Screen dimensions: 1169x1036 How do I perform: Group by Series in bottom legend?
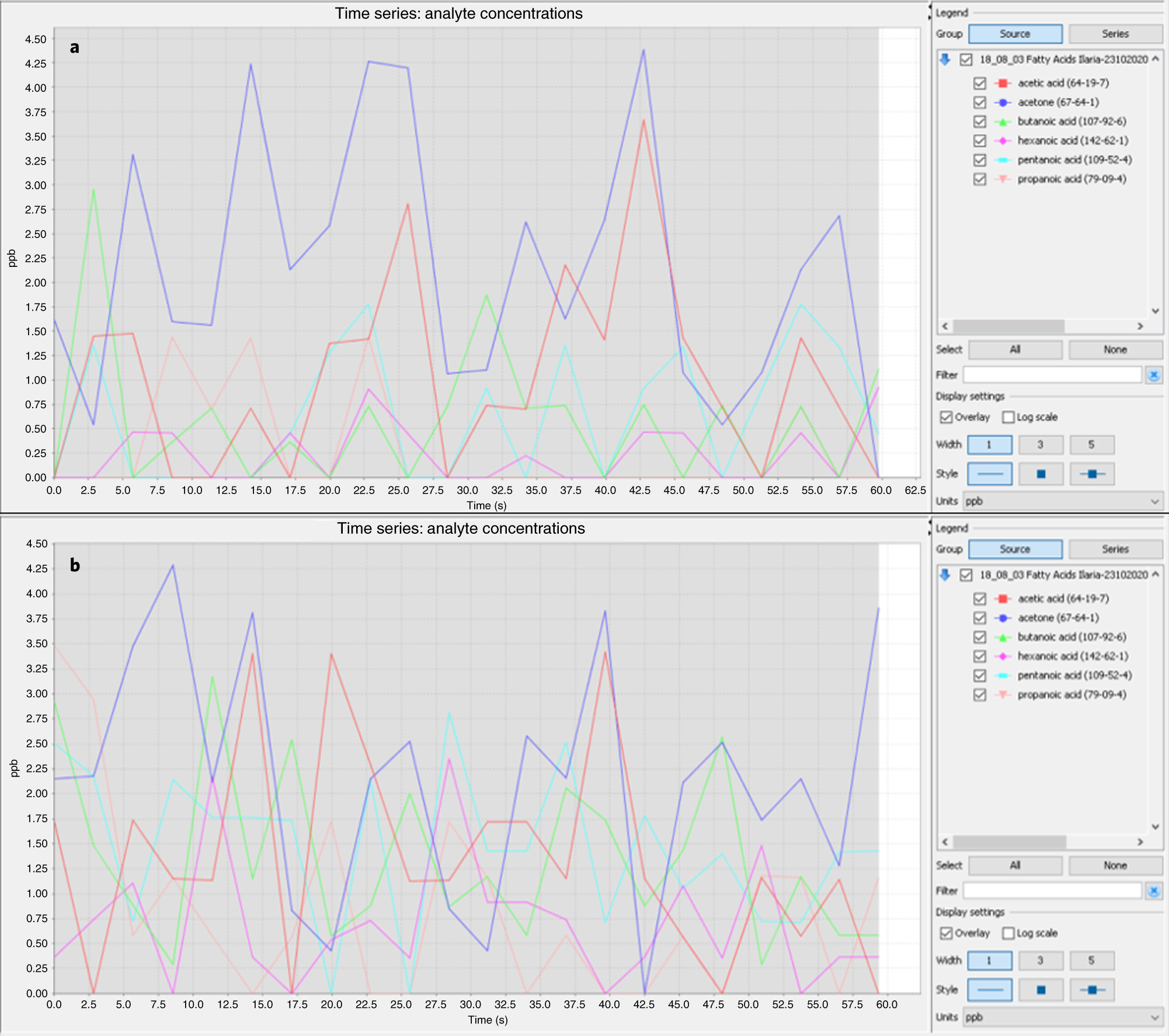click(x=1115, y=549)
